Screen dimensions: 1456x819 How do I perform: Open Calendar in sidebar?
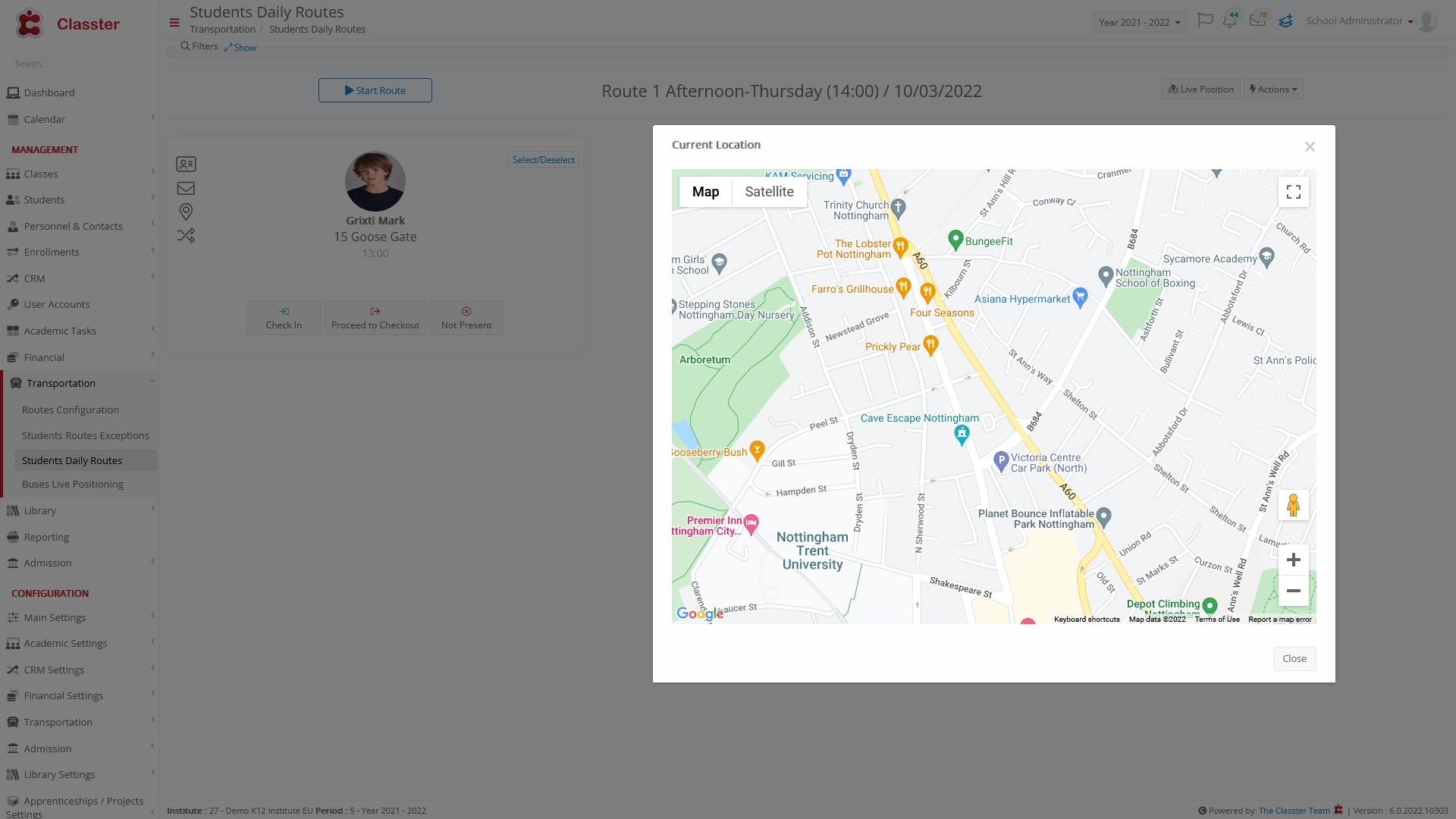point(79,119)
